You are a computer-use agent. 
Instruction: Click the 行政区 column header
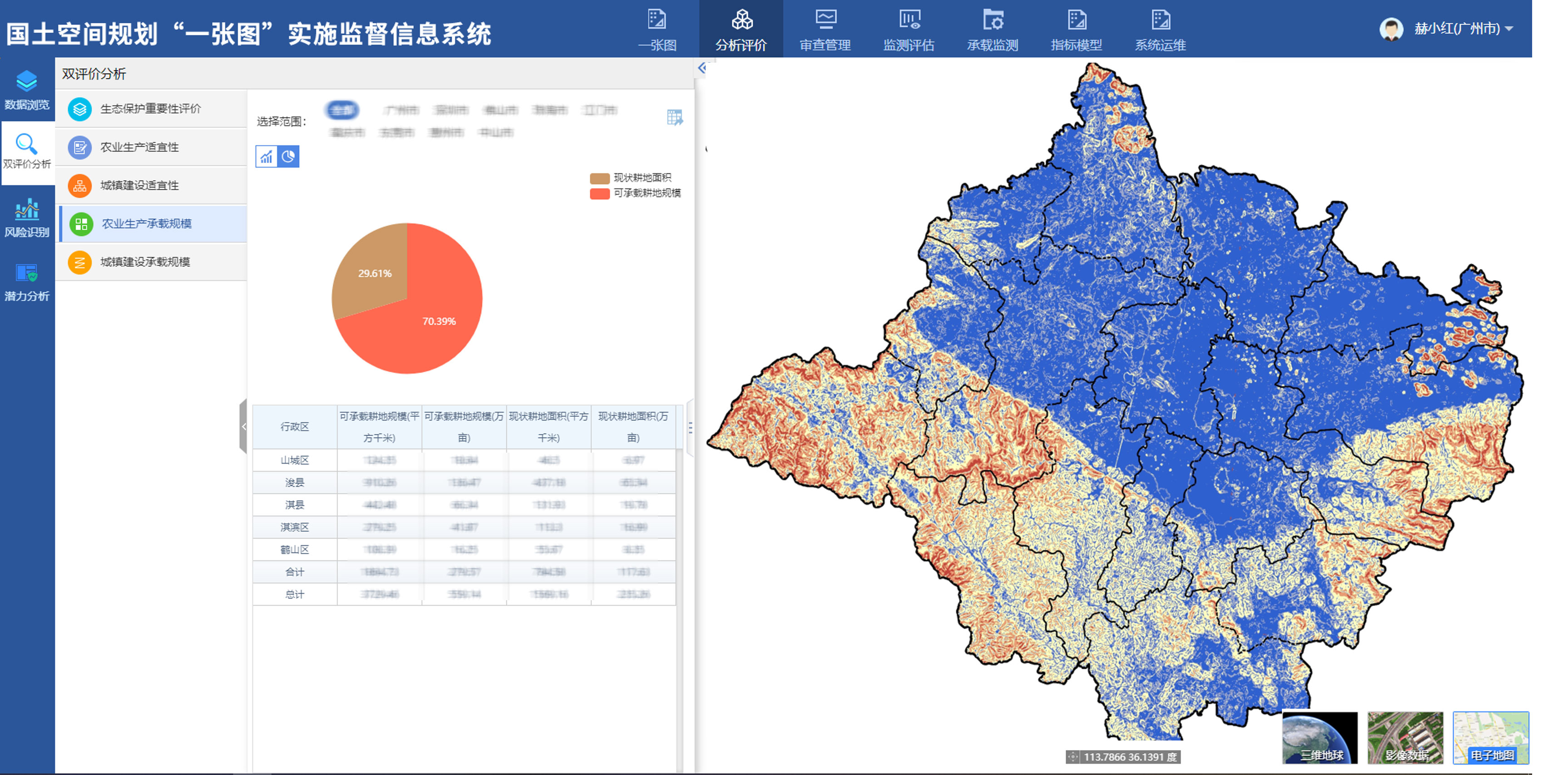point(295,427)
